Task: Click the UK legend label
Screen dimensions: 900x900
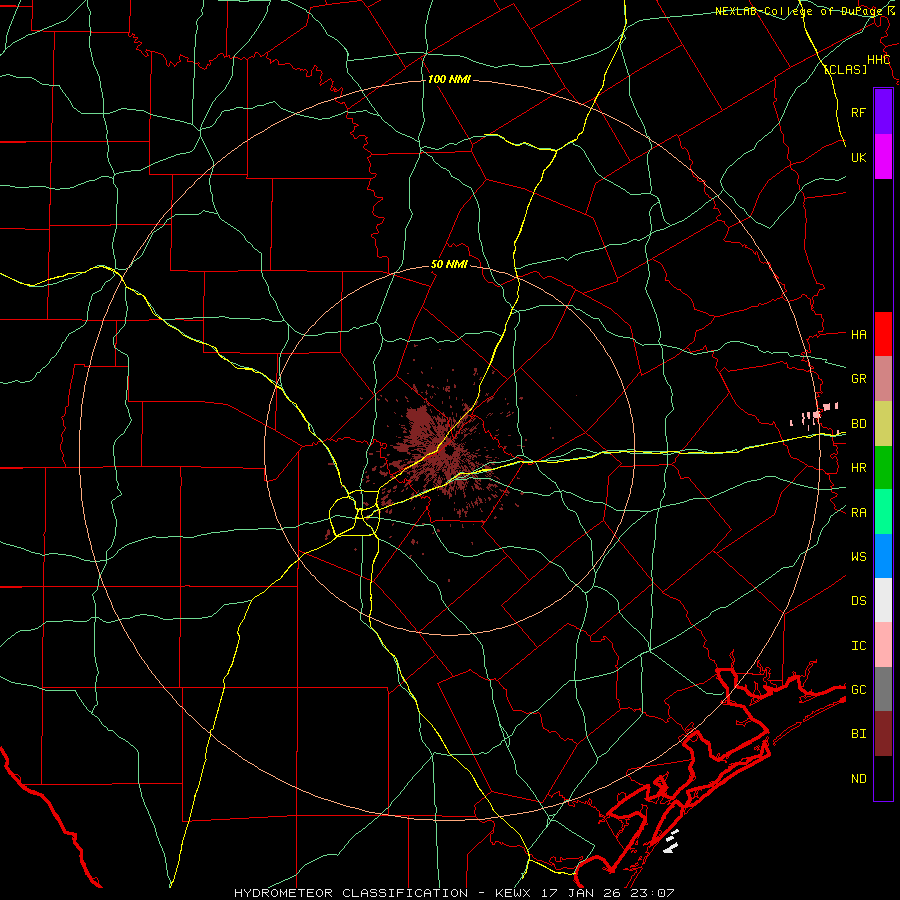Action: tap(858, 157)
